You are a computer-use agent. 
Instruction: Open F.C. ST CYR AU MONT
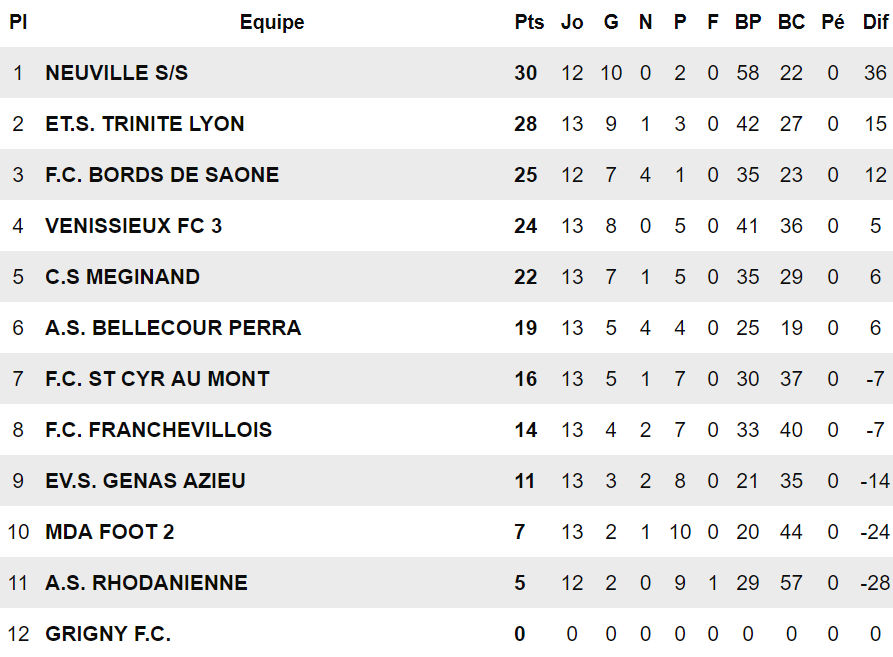coord(157,379)
